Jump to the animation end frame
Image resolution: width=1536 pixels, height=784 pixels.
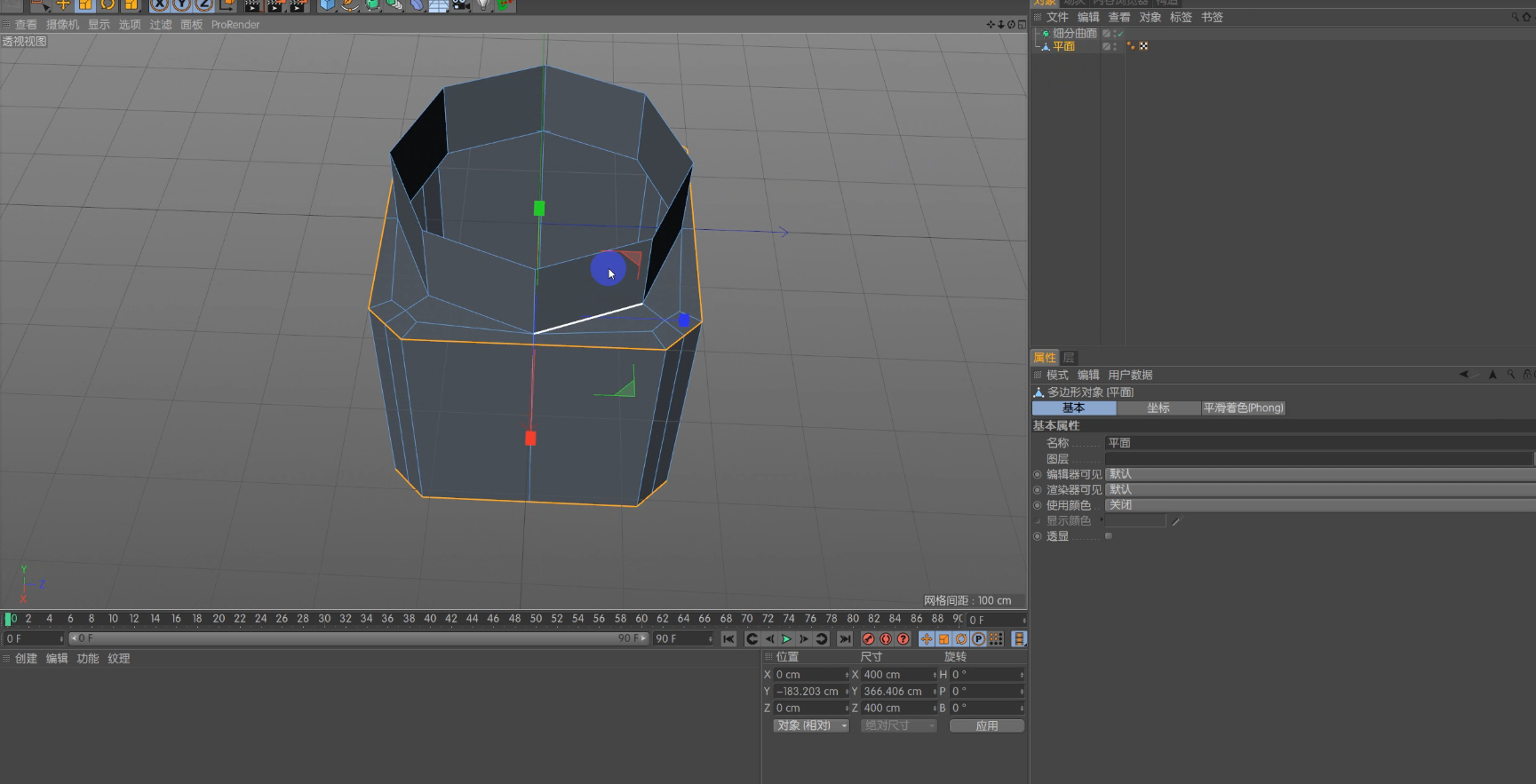845,639
